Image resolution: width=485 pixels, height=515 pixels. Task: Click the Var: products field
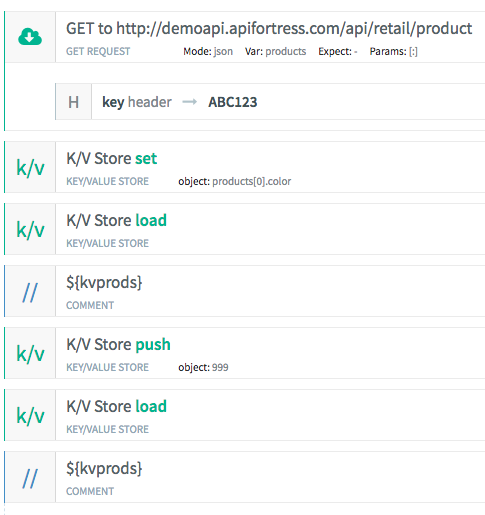coord(275,51)
